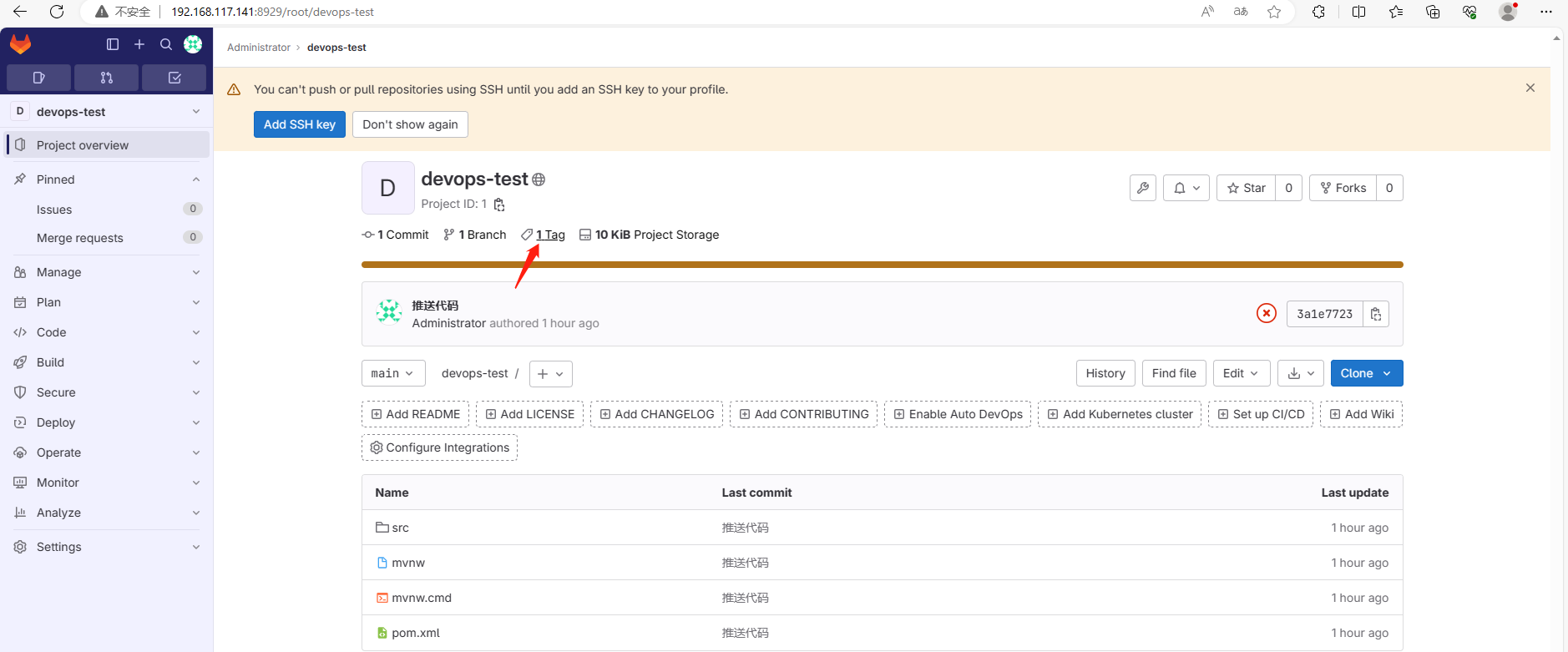
Task: Dismiss the SSH key warning banner
Action: pos(1530,88)
